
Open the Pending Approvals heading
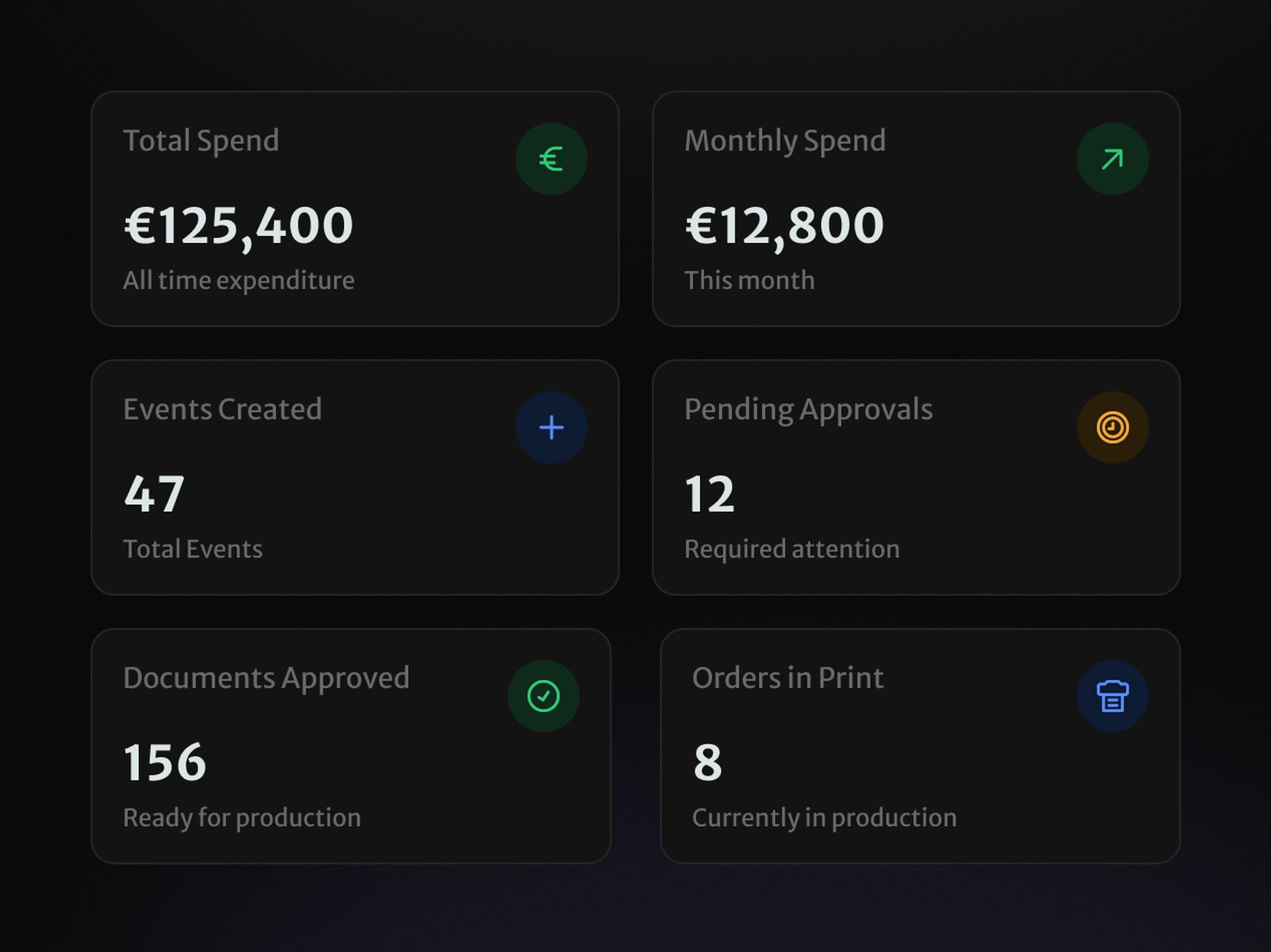pyautogui.click(x=808, y=410)
